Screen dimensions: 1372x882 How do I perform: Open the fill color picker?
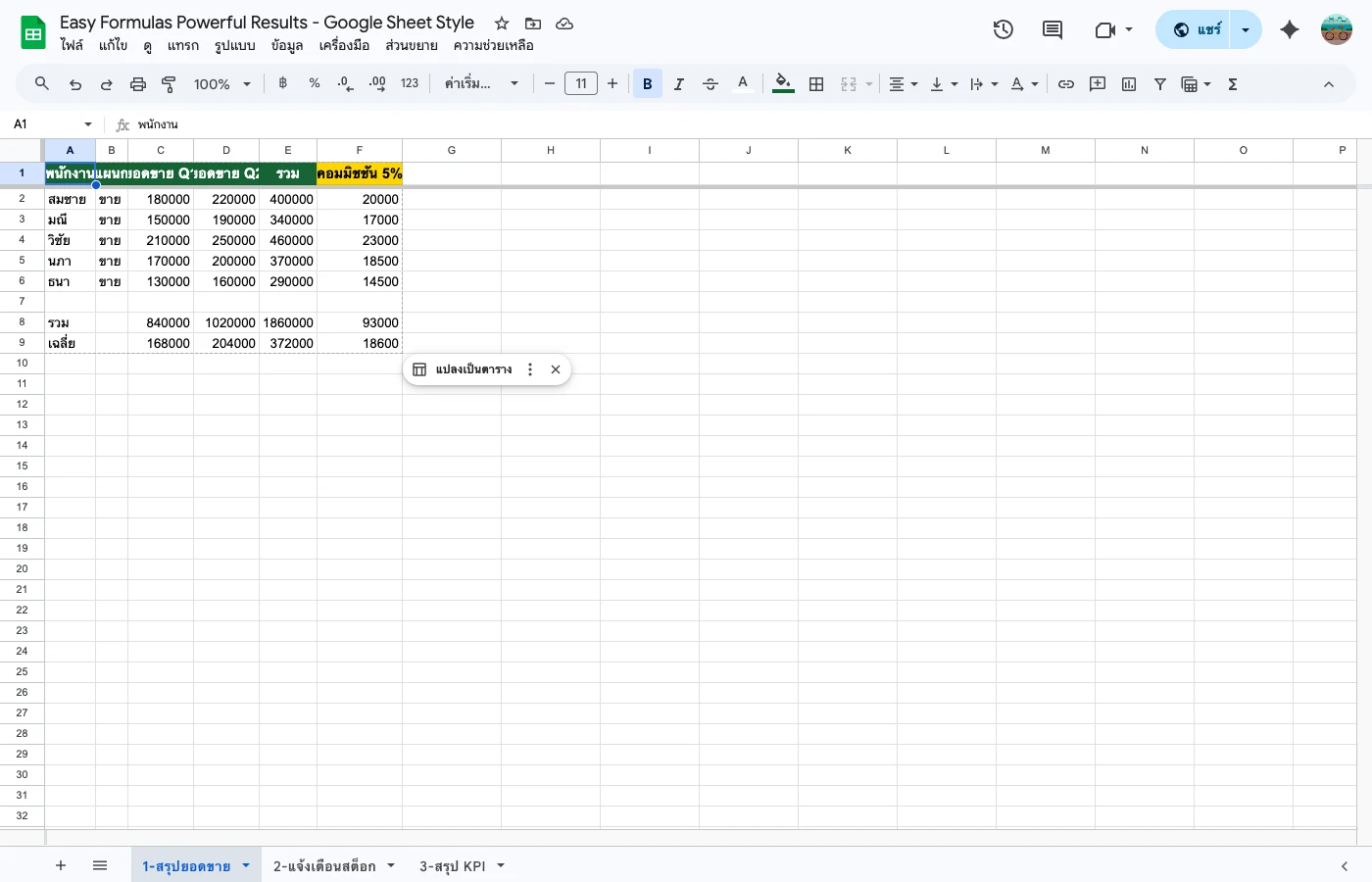(782, 83)
